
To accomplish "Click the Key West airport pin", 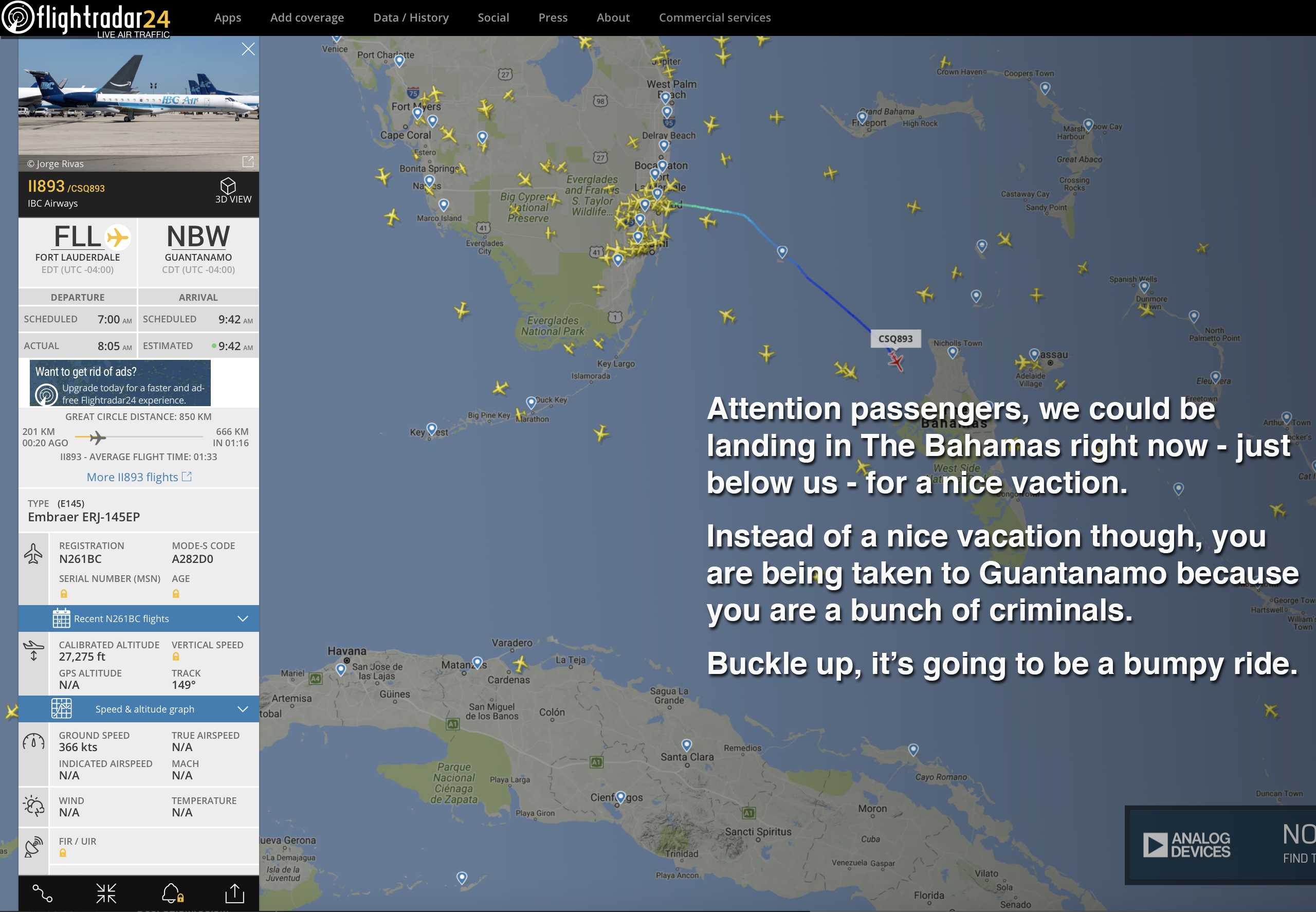I will click(x=432, y=429).
